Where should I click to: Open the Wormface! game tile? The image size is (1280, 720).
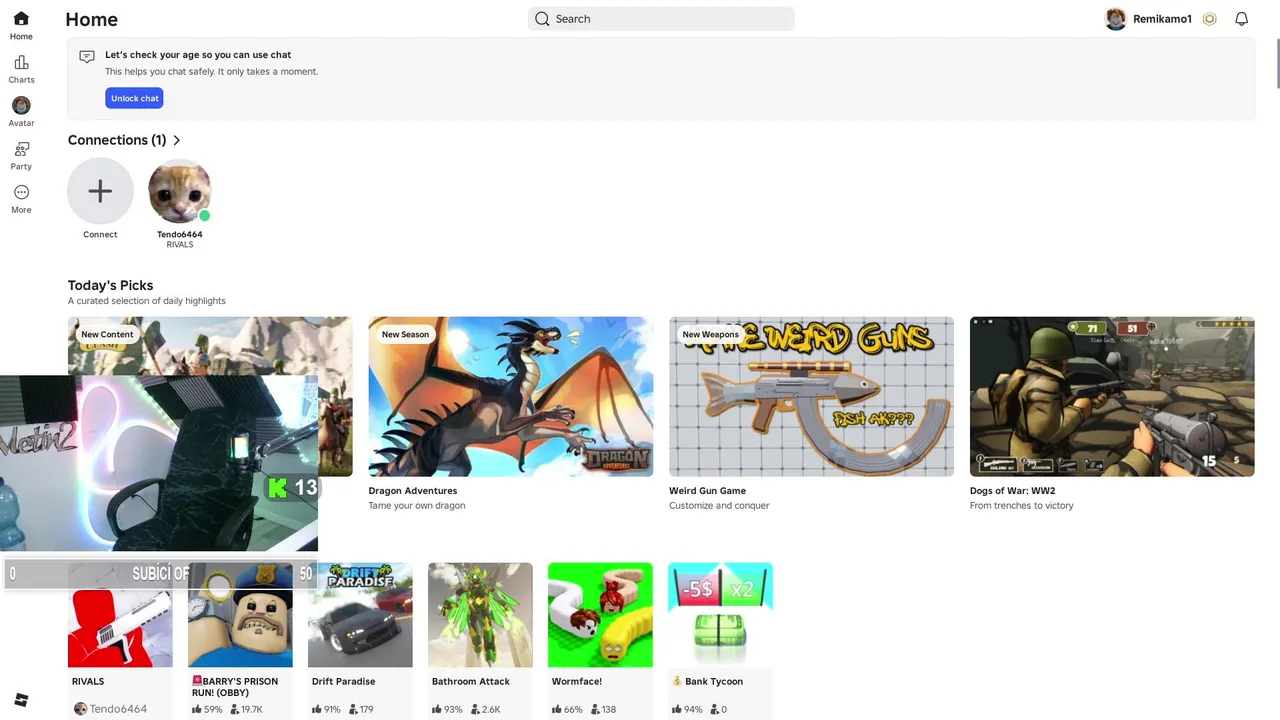point(600,615)
